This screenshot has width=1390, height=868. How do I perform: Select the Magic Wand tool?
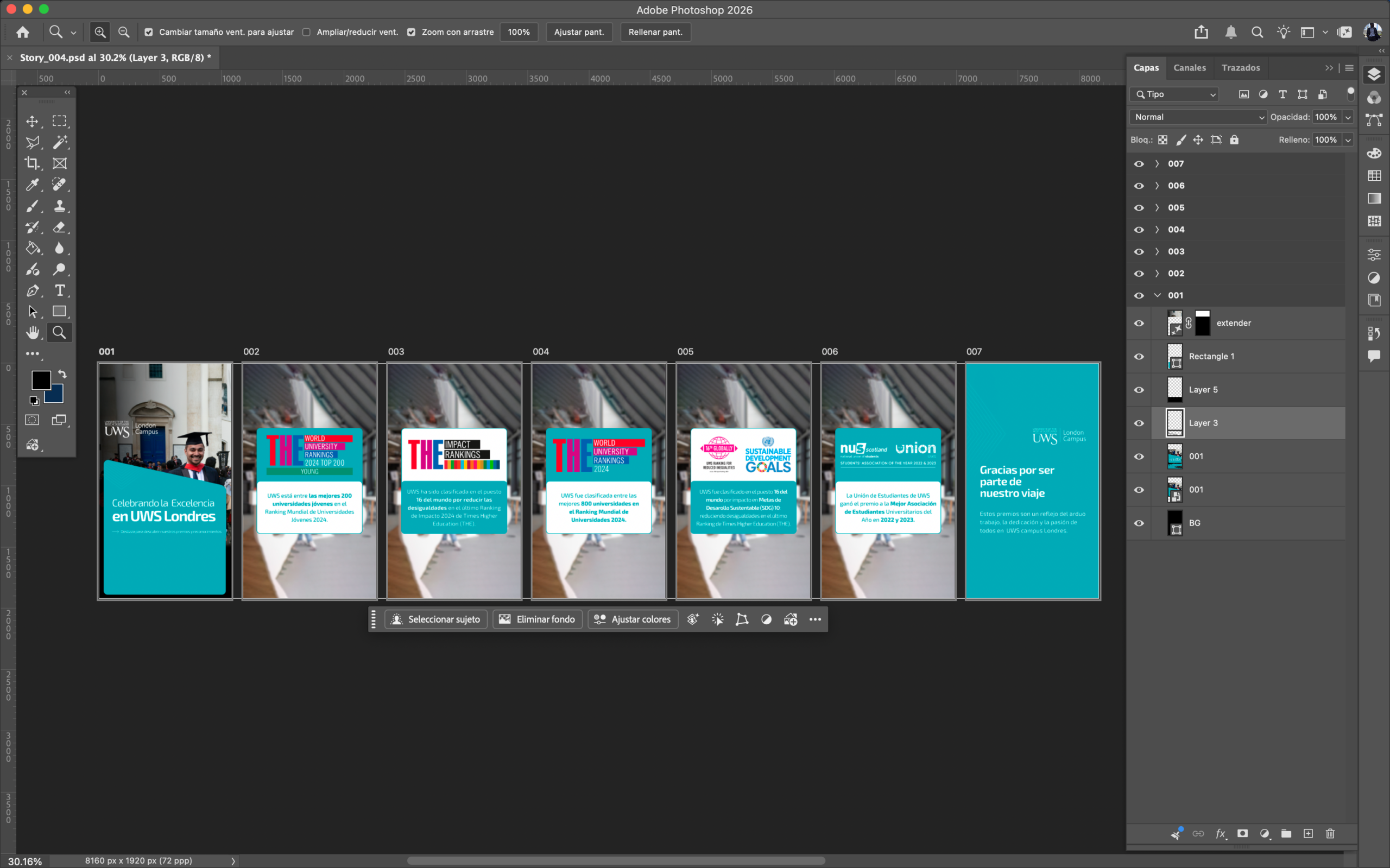(59, 142)
